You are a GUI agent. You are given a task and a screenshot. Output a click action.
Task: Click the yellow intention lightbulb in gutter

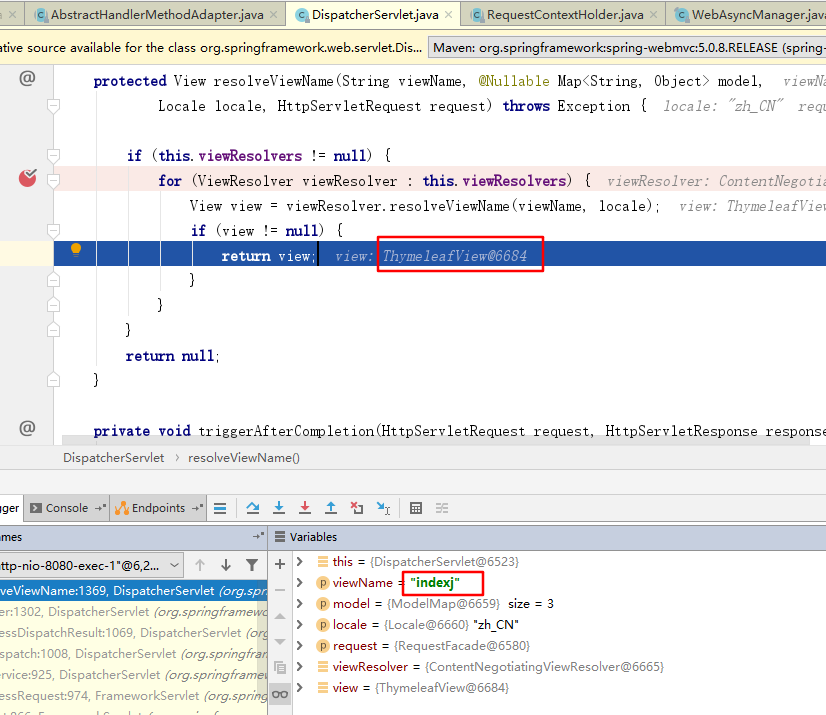coord(75,250)
